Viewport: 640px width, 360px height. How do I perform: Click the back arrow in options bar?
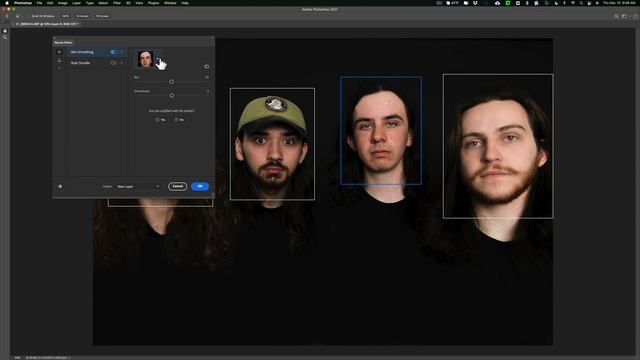[x=7, y=16]
